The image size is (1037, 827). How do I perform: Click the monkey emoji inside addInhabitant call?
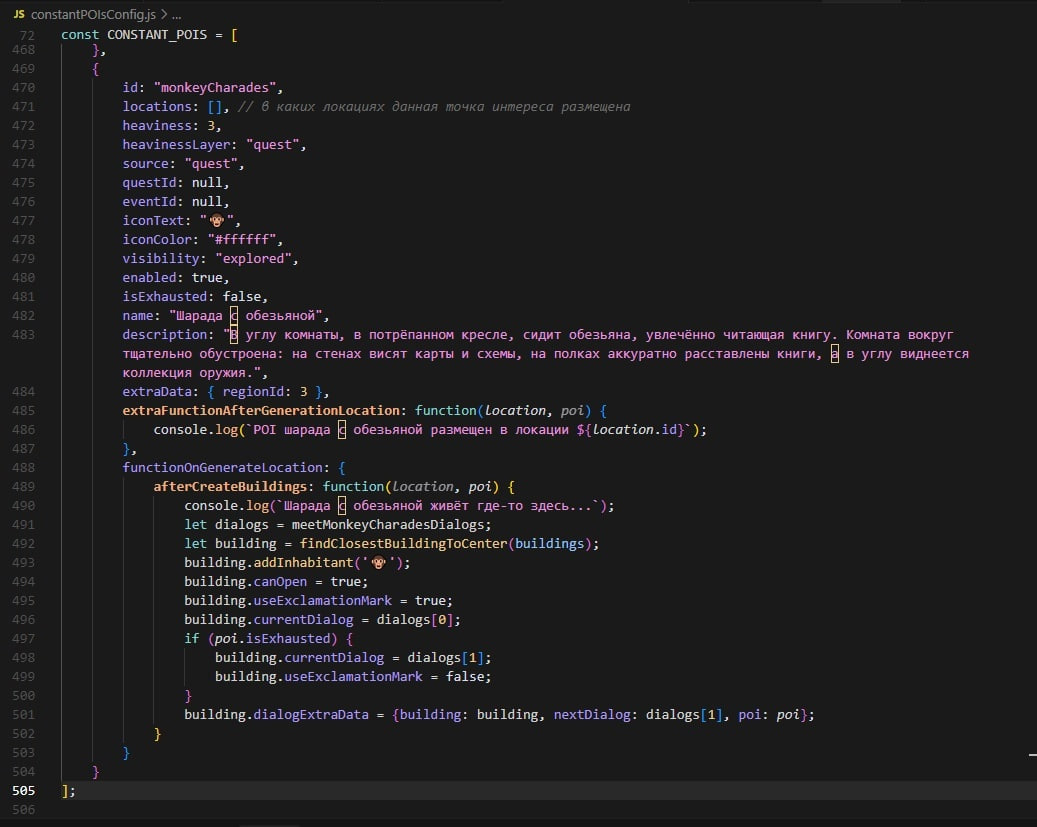coord(378,562)
